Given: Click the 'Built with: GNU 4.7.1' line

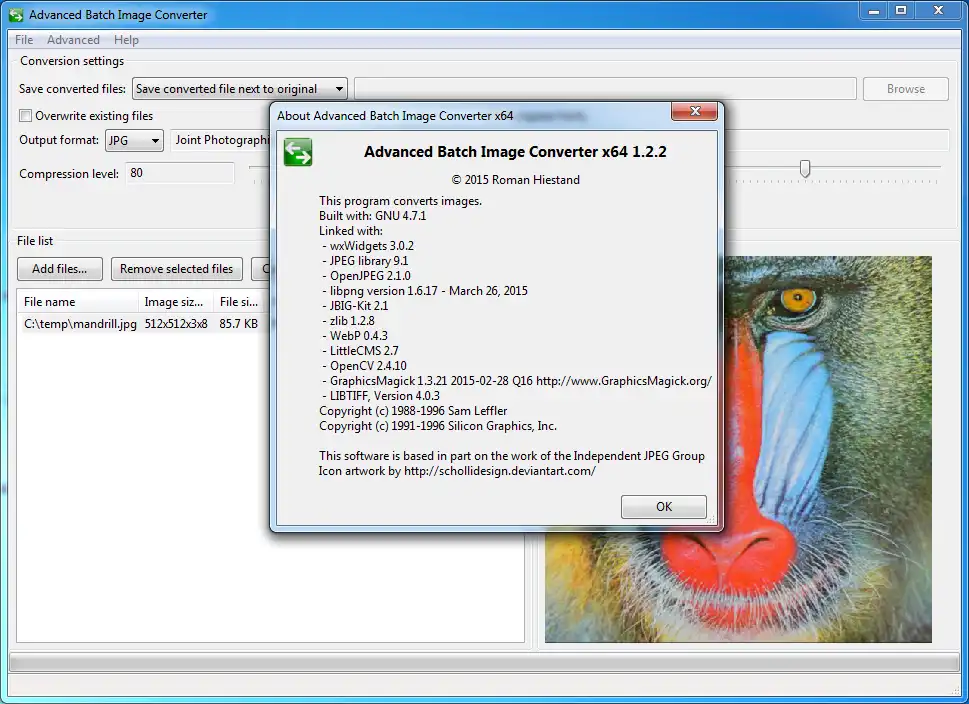Looking at the screenshot, I should tap(373, 216).
